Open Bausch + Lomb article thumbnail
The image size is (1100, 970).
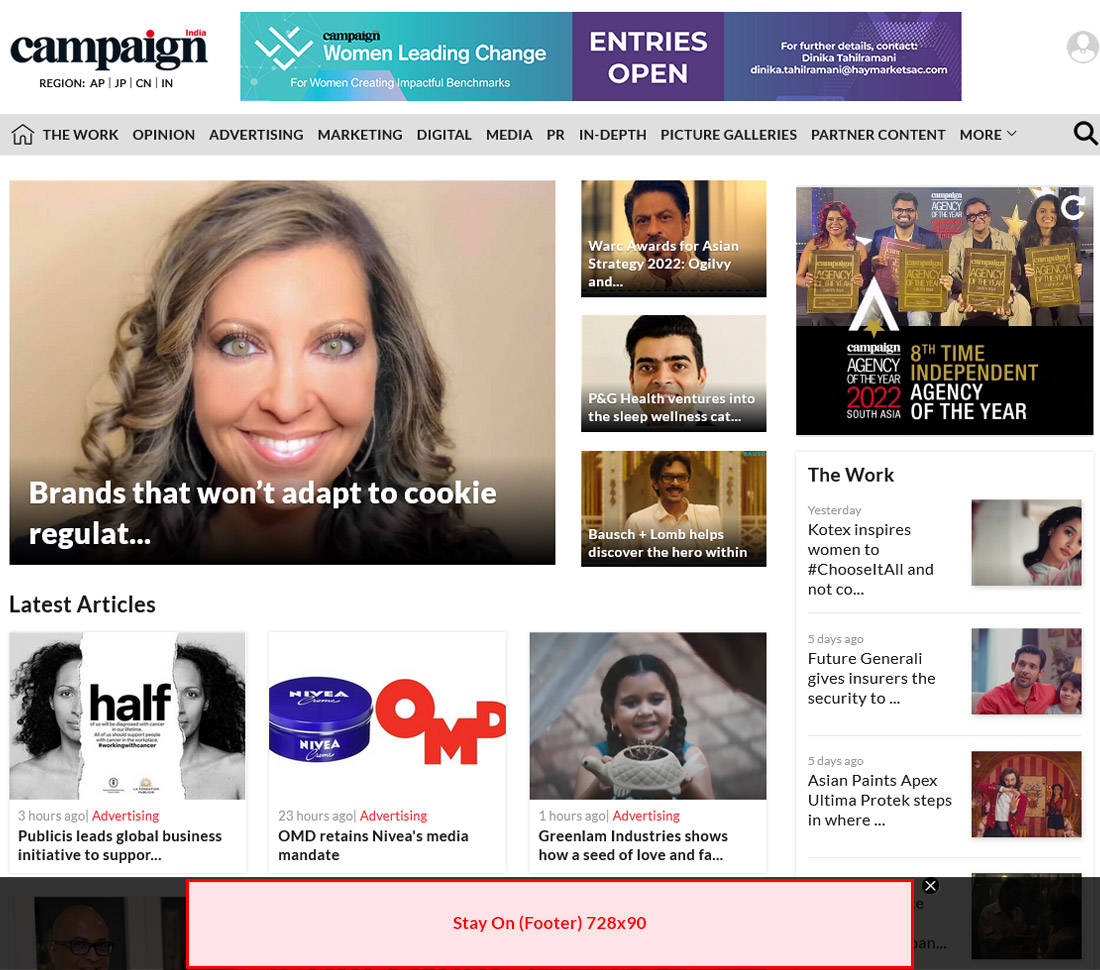coord(673,508)
